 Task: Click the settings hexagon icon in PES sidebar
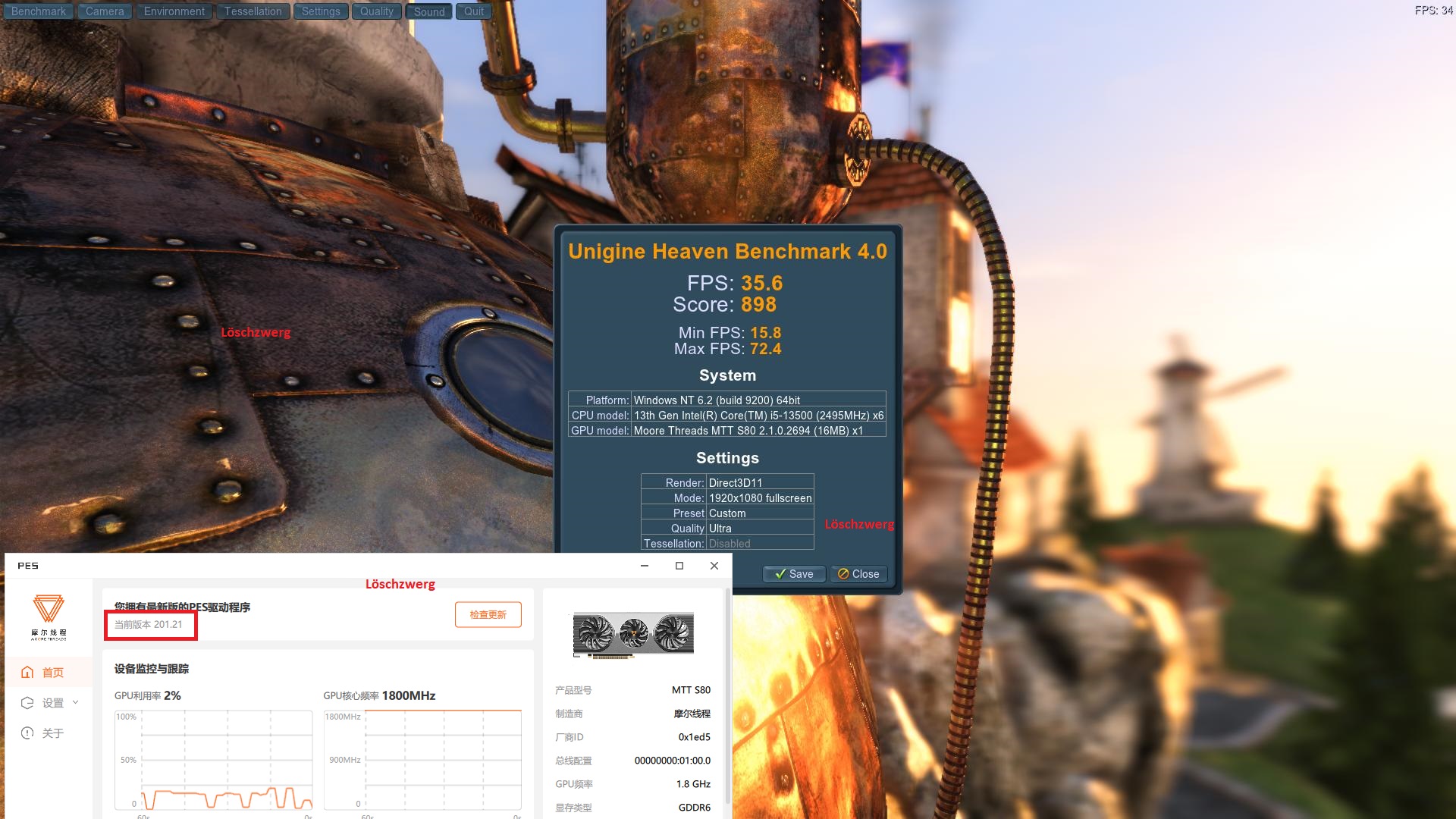point(27,703)
